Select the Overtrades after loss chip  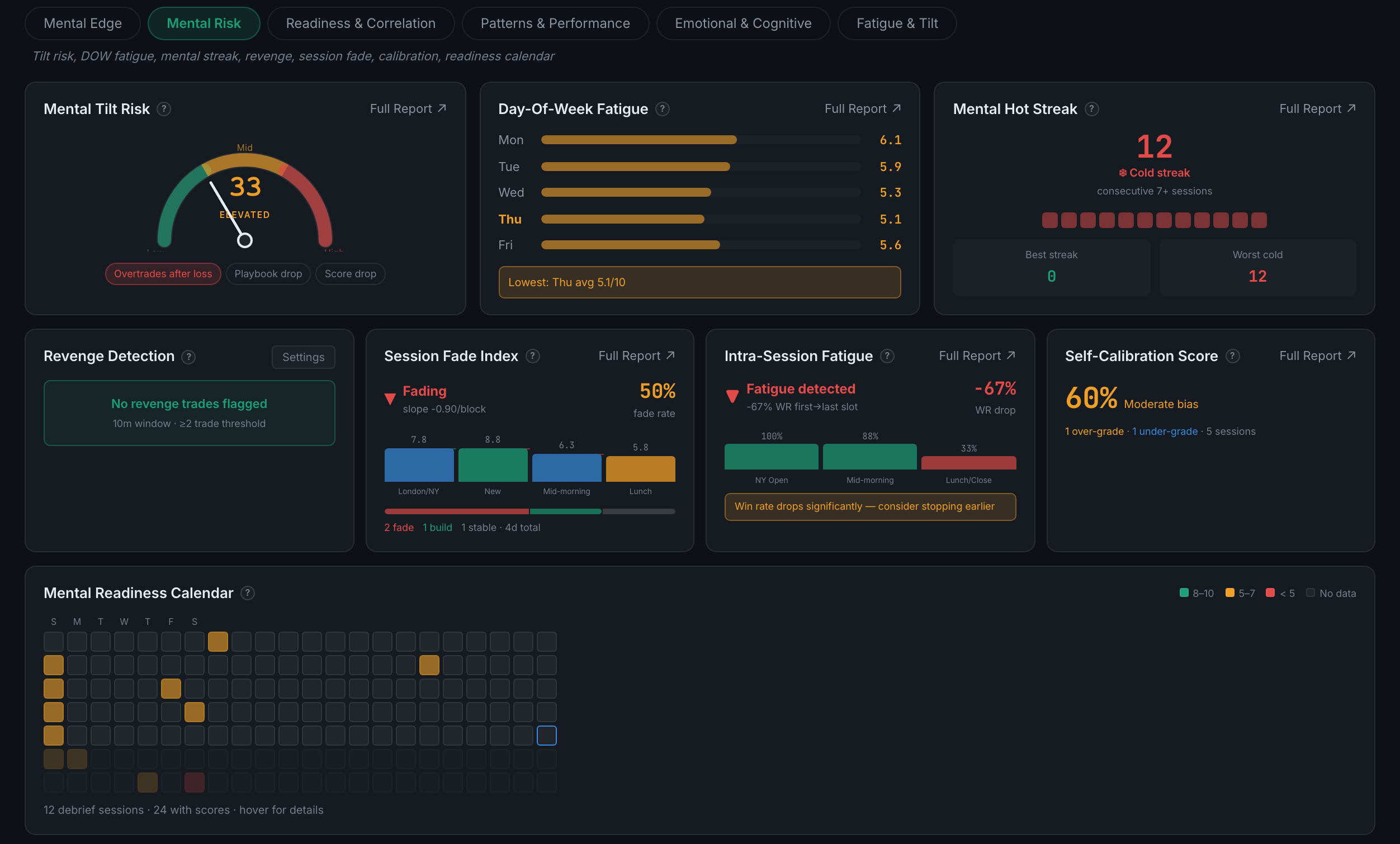coord(163,274)
